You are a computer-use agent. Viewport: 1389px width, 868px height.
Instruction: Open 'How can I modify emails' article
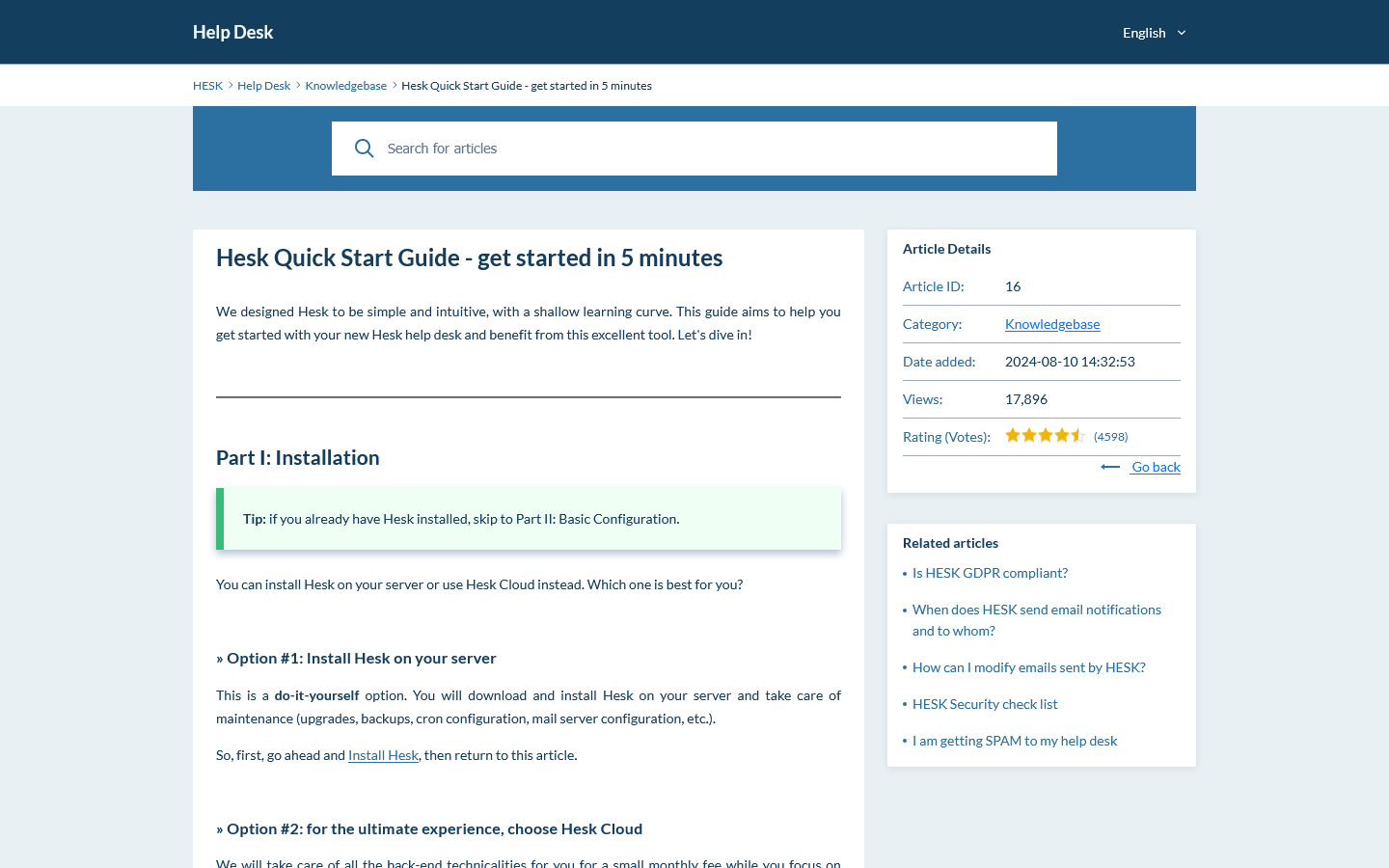[x=1029, y=667]
